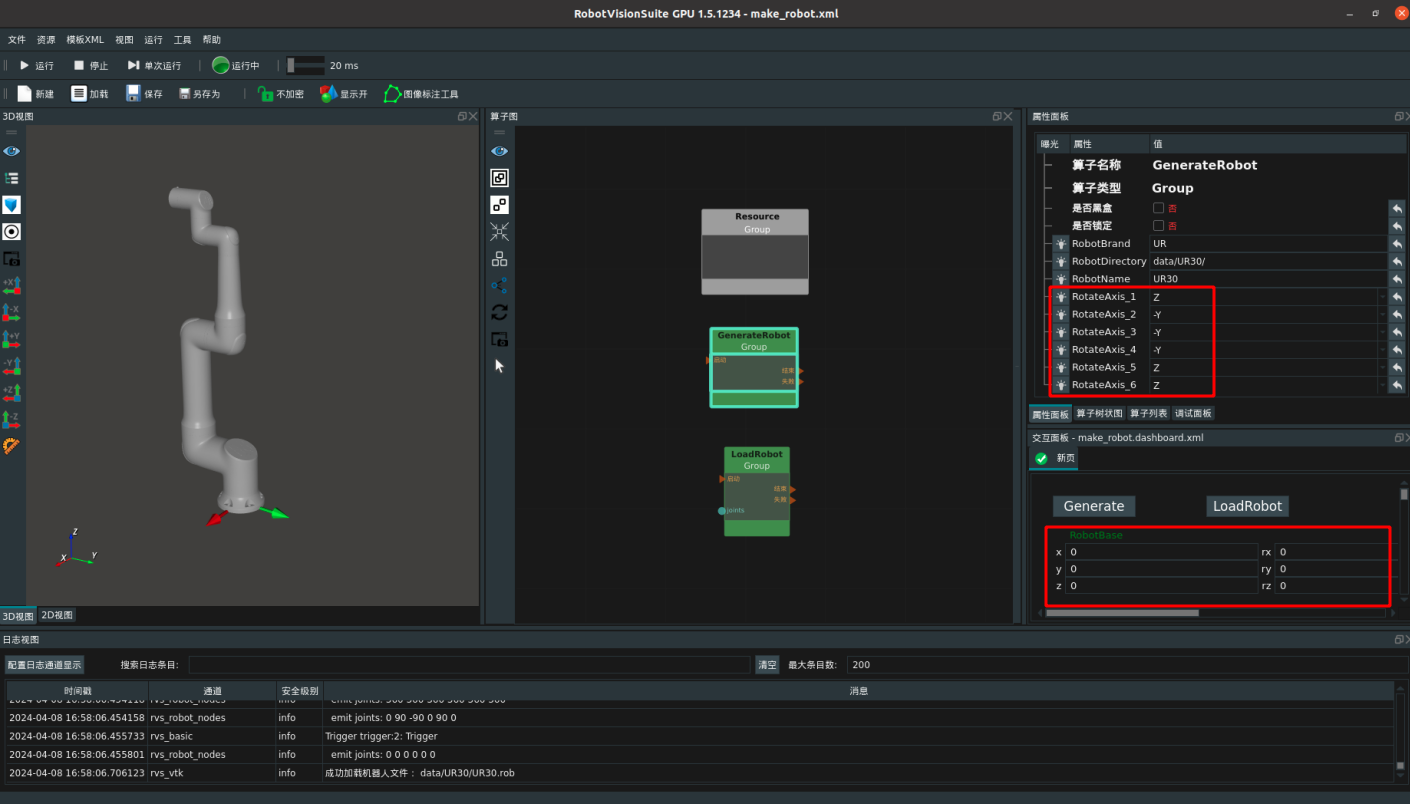This screenshot has height=804, width=1410.
Task: Adjust the run interval slider next to 20 ms
Action: point(306,66)
